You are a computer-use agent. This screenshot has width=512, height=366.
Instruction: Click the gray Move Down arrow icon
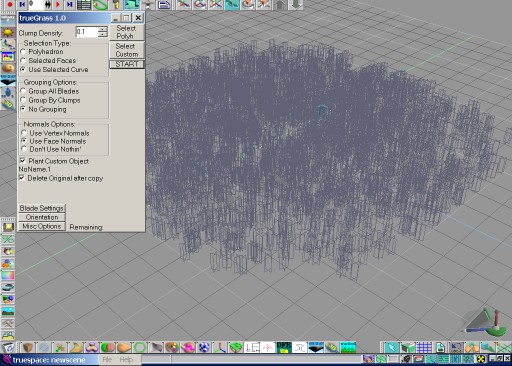point(295,4)
